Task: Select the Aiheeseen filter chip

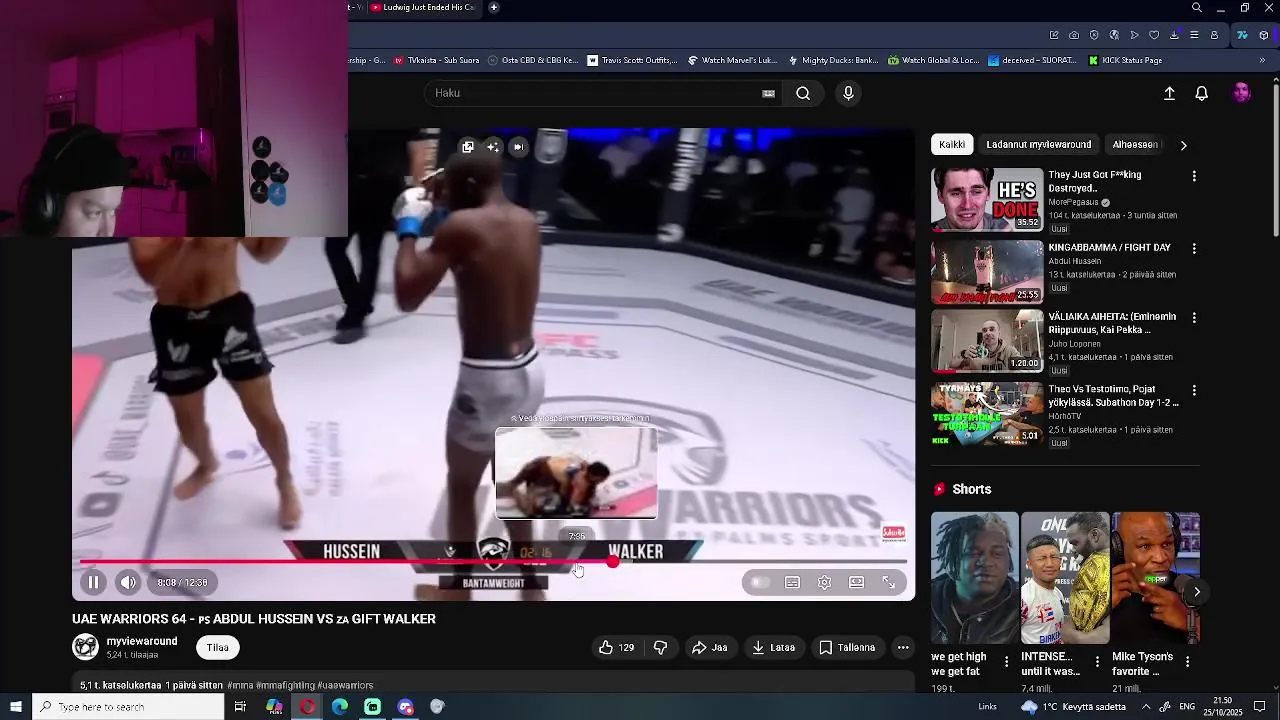Action: [x=1135, y=144]
